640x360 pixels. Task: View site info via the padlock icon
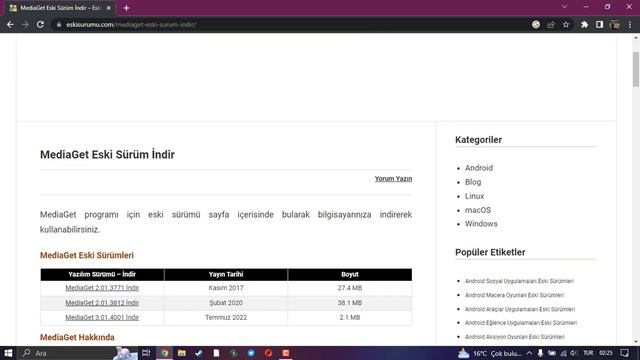(x=59, y=24)
